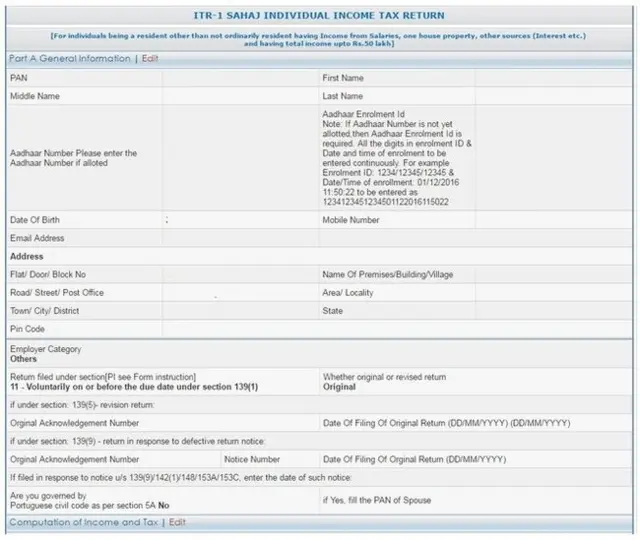Click the PAN field label
This screenshot has height=540, width=640.
pos(19,78)
